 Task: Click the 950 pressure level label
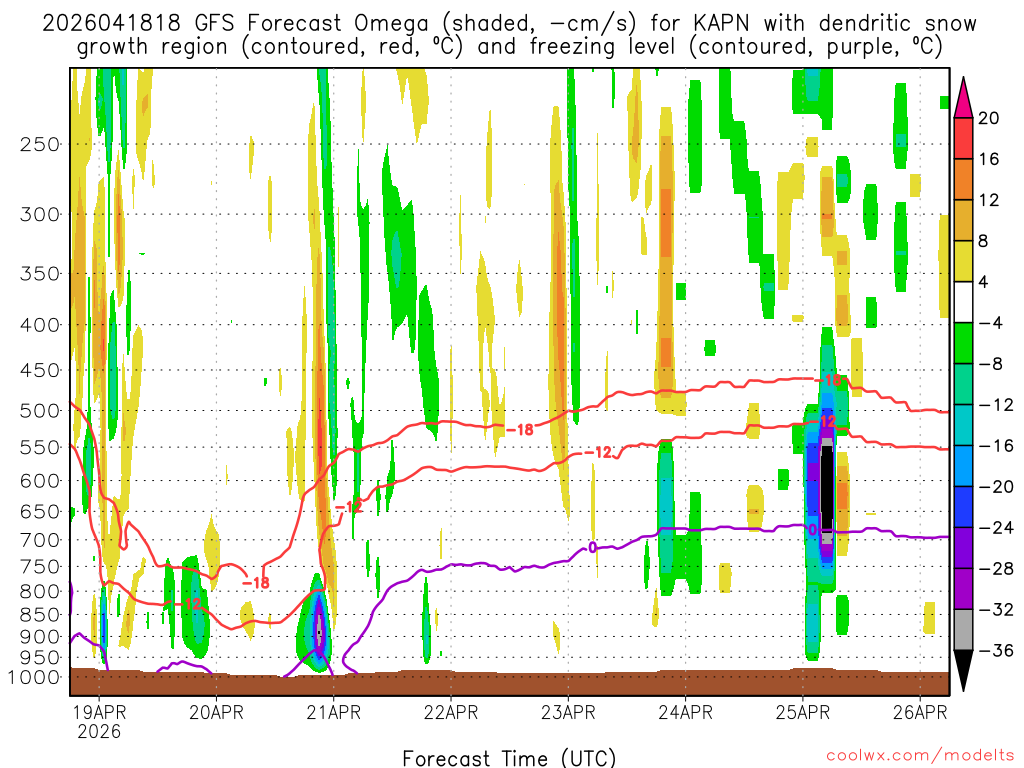[x=40, y=658]
